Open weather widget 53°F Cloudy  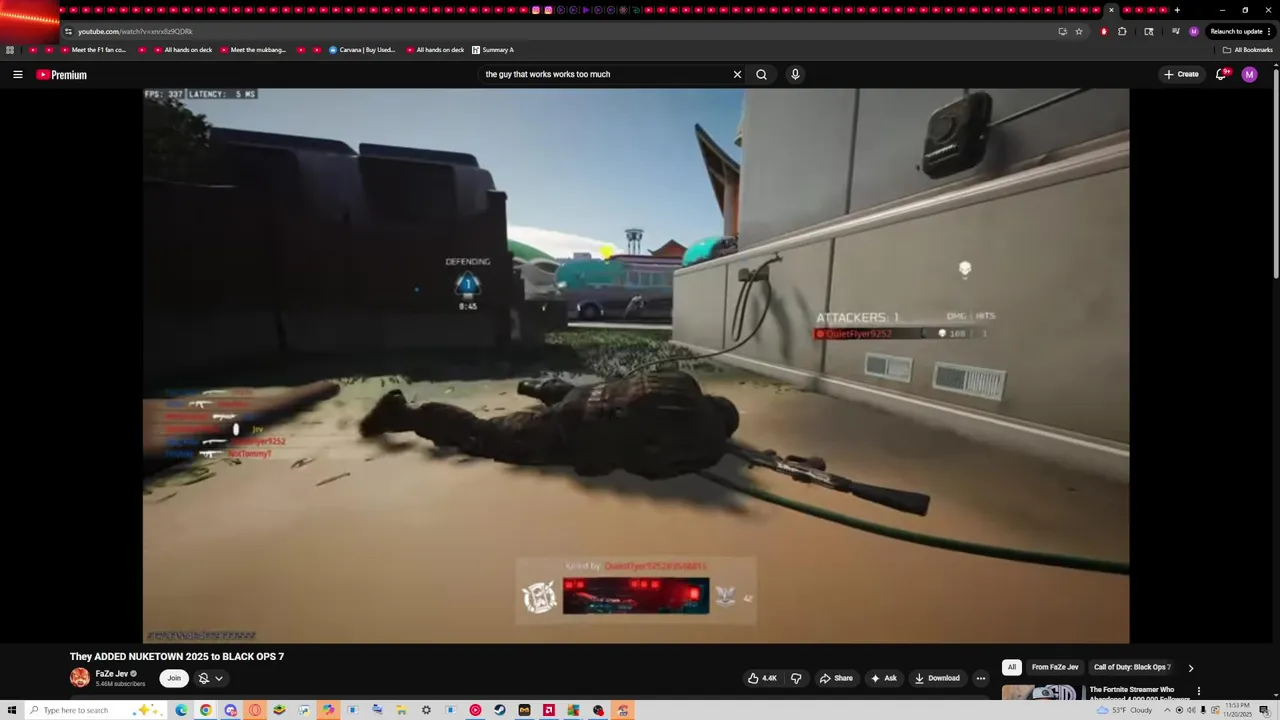1125,710
